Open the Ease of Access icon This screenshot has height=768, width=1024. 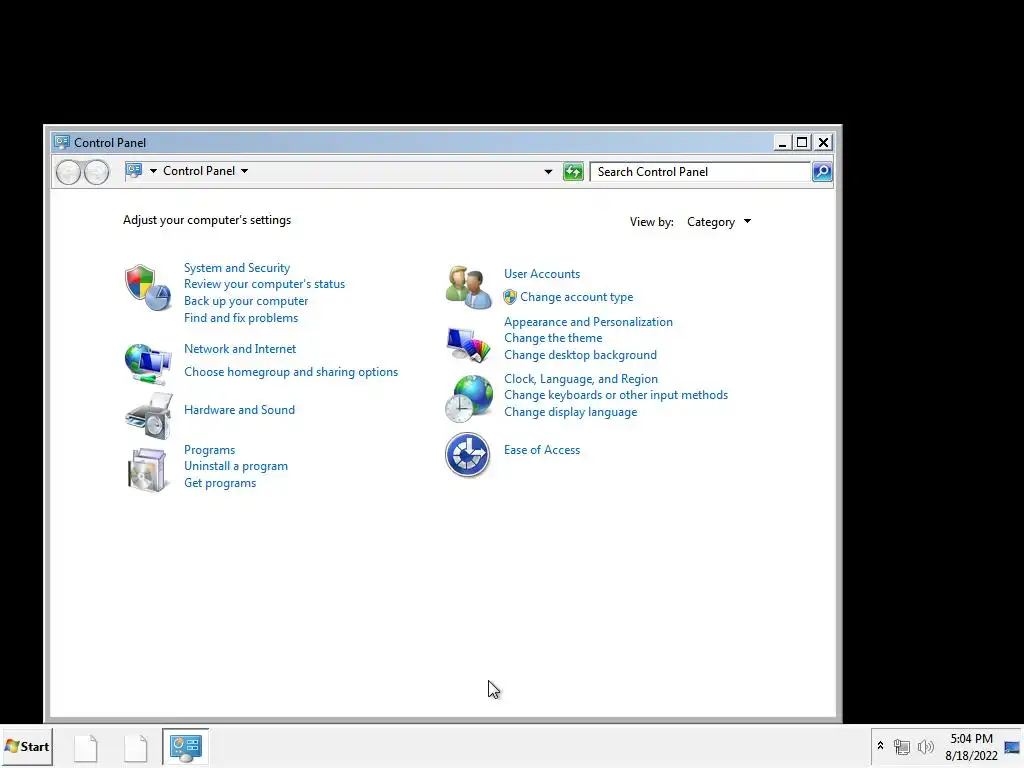click(x=468, y=455)
